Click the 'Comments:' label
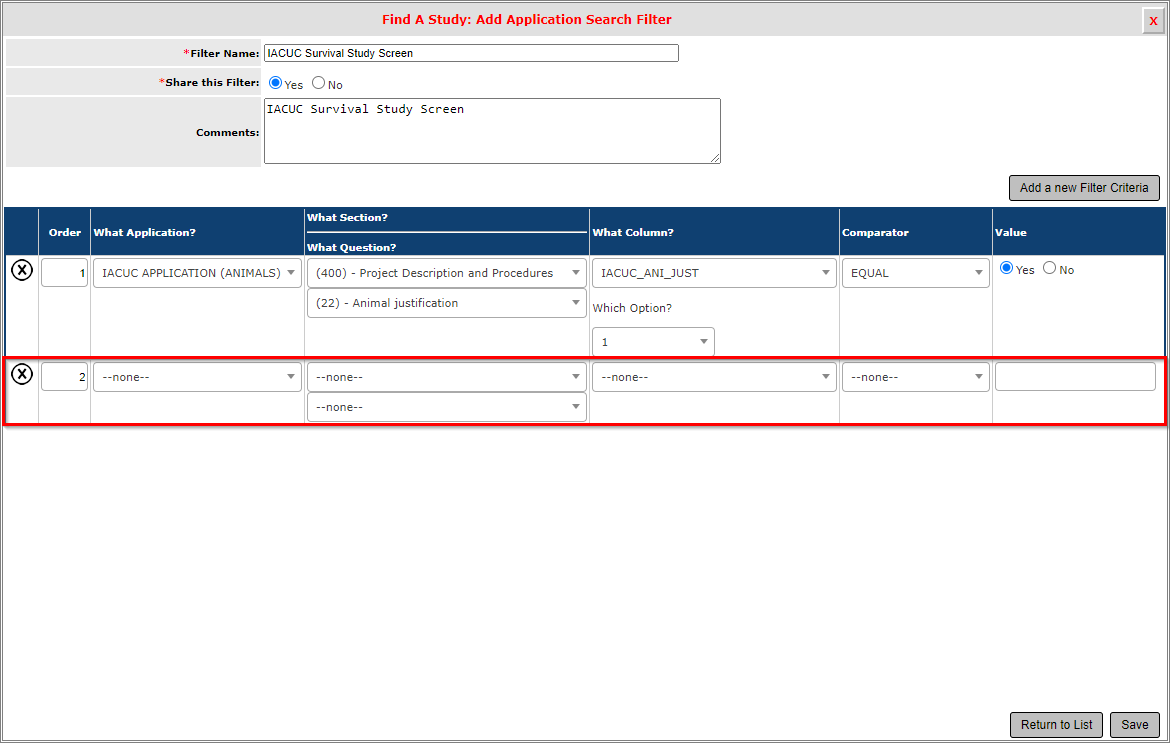Image resolution: width=1170 pixels, height=743 pixels. click(x=228, y=132)
